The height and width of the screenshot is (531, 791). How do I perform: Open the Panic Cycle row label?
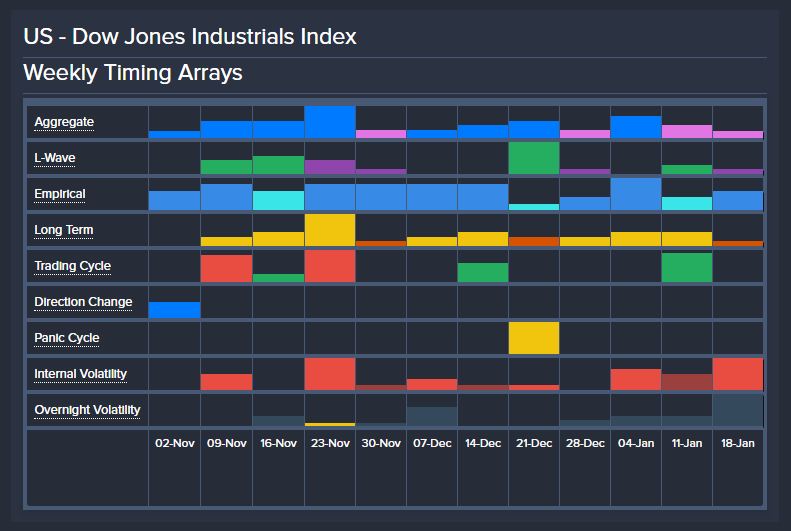point(67,338)
